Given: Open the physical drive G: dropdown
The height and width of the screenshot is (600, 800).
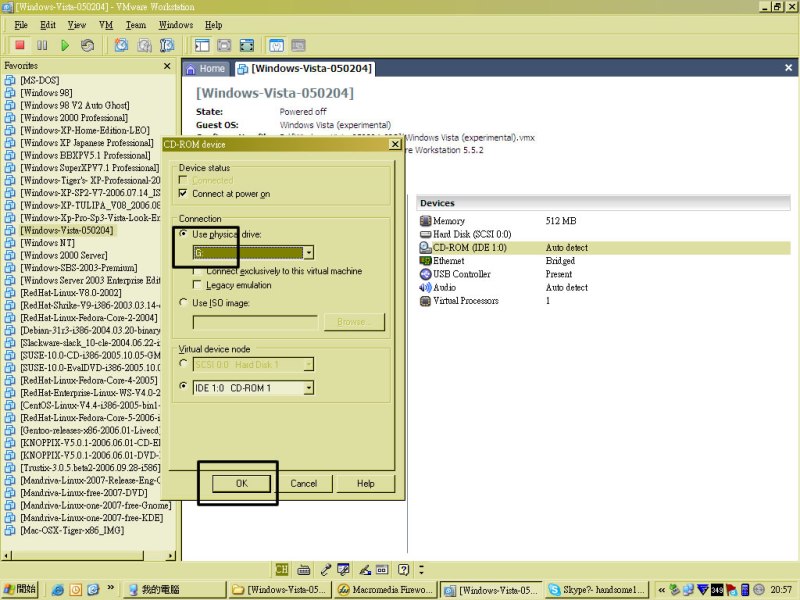Looking at the screenshot, I should coord(308,253).
